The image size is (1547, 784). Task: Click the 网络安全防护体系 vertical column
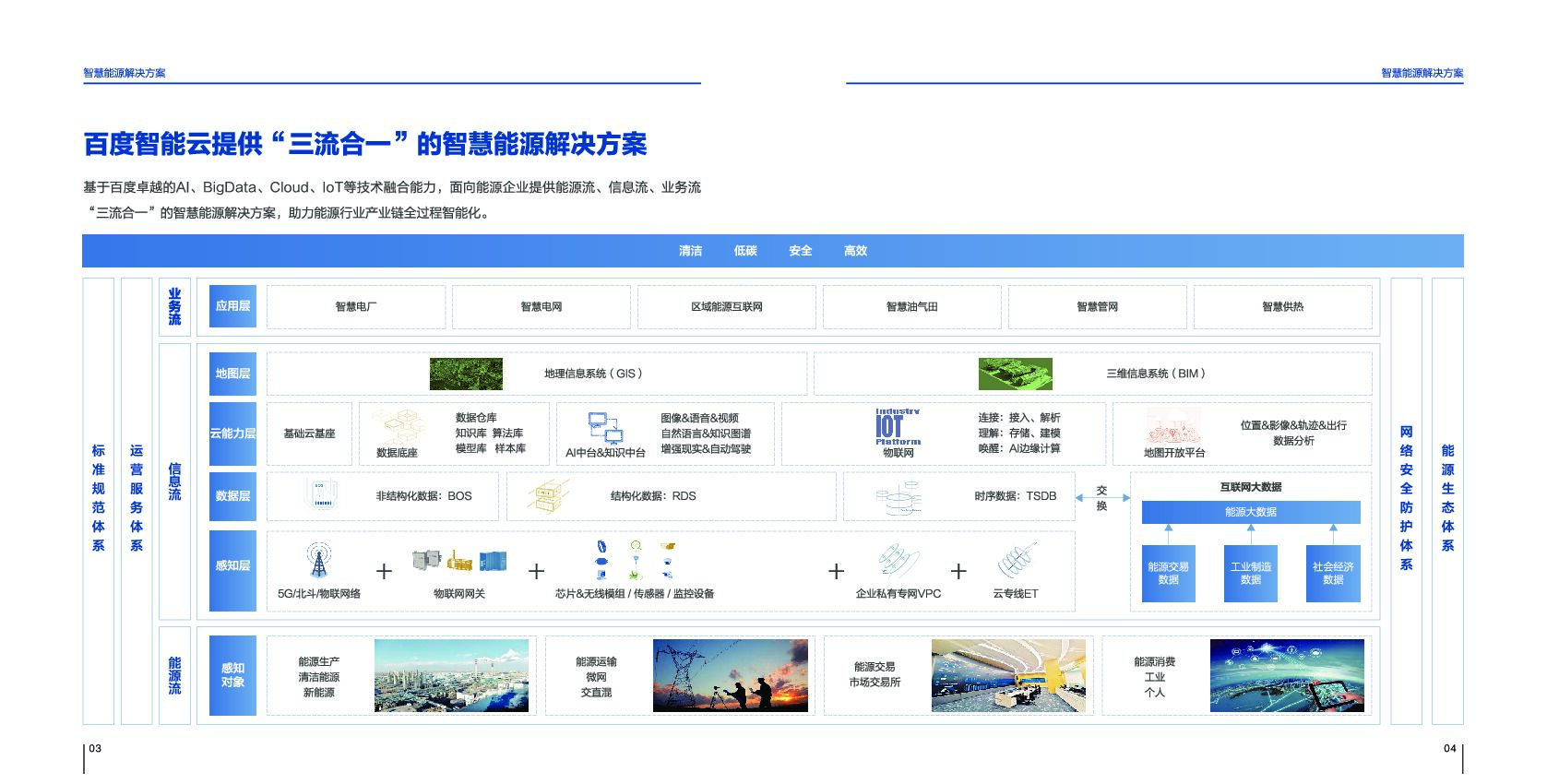click(x=1407, y=501)
